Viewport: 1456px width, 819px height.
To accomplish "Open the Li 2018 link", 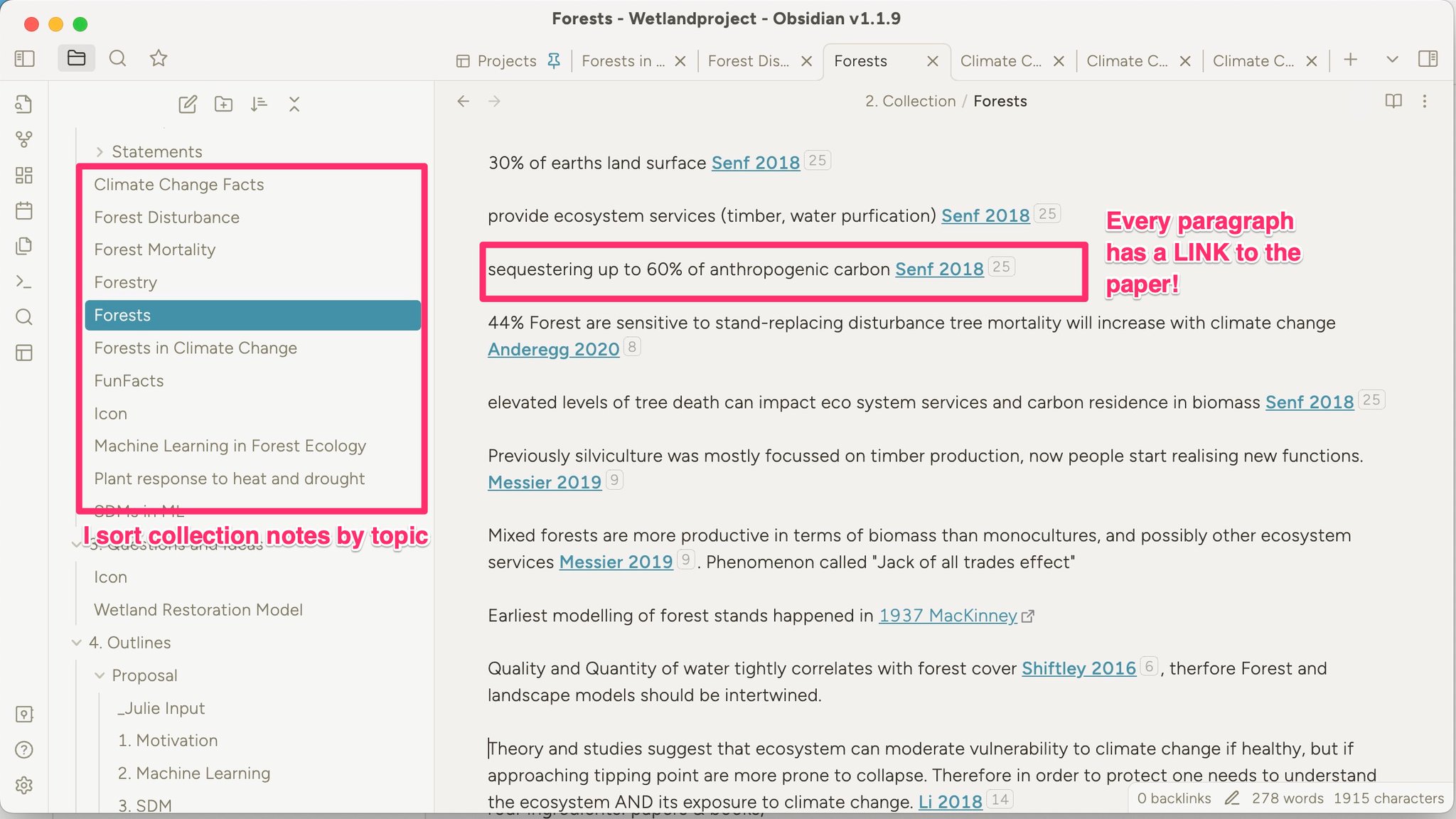I will [950, 802].
